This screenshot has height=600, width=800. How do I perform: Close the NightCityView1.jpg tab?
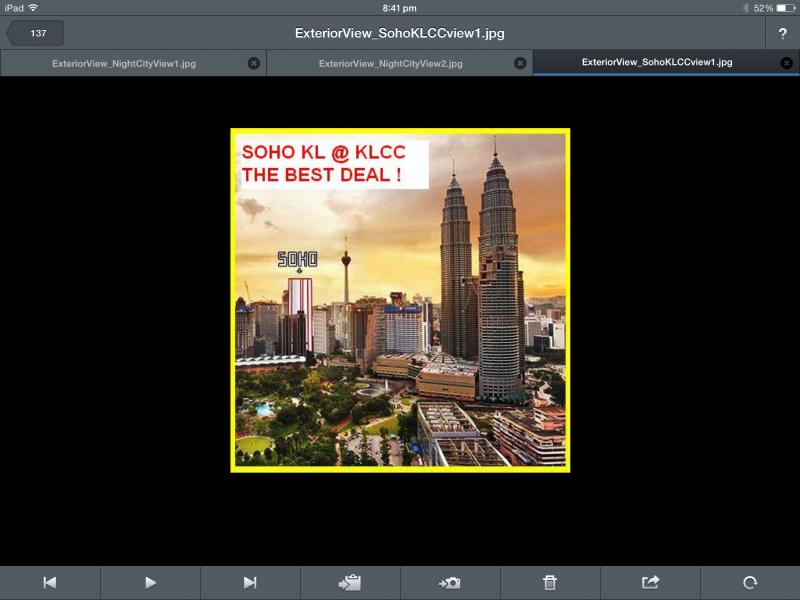click(254, 63)
